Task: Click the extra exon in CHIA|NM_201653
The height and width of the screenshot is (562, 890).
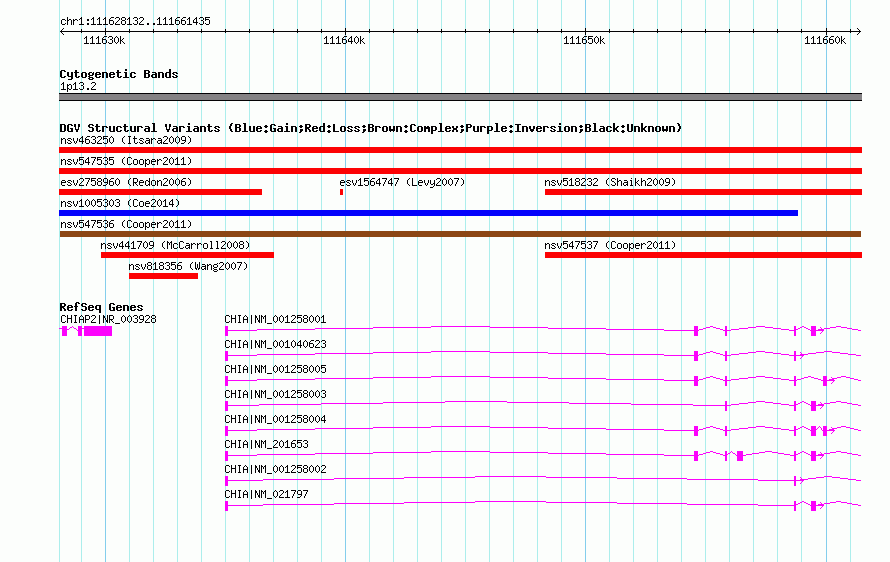Action: [x=740, y=456]
